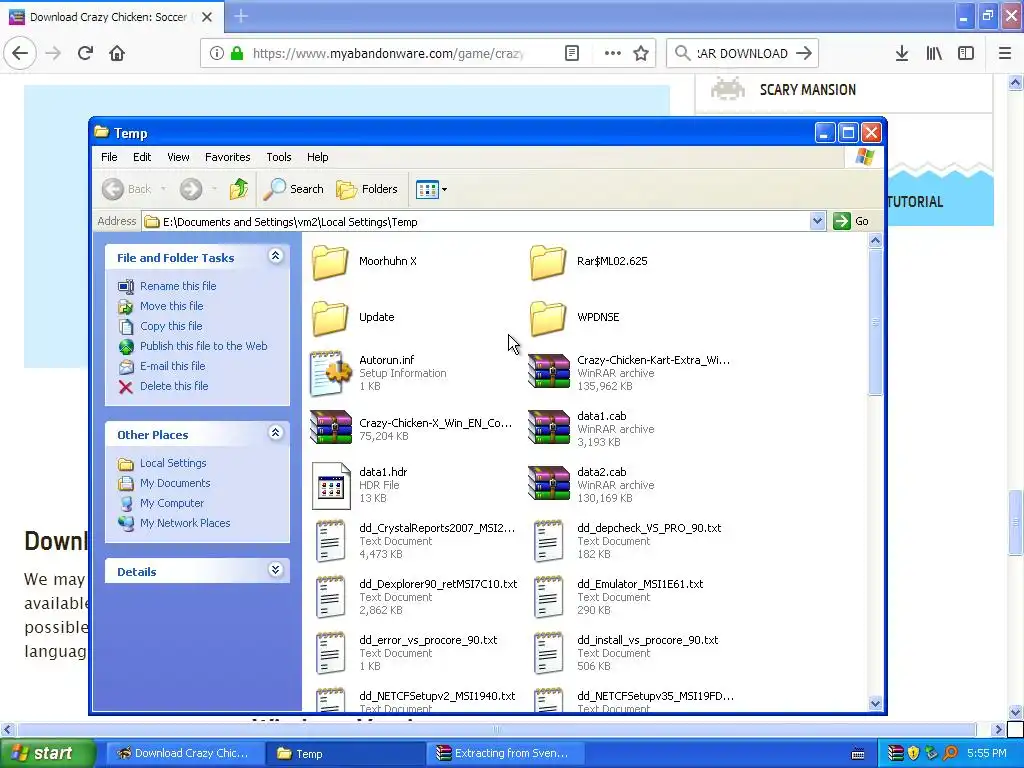The image size is (1024, 768).
Task: Select dd_CrystalReports2007 text document icon
Action: tap(330, 541)
